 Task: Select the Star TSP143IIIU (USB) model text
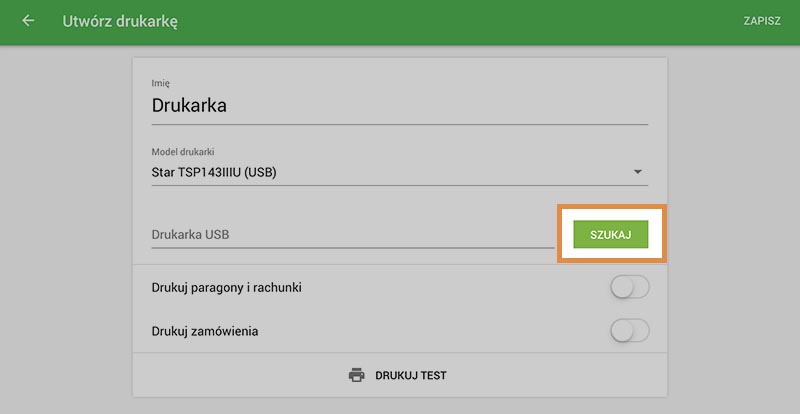point(214,173)
